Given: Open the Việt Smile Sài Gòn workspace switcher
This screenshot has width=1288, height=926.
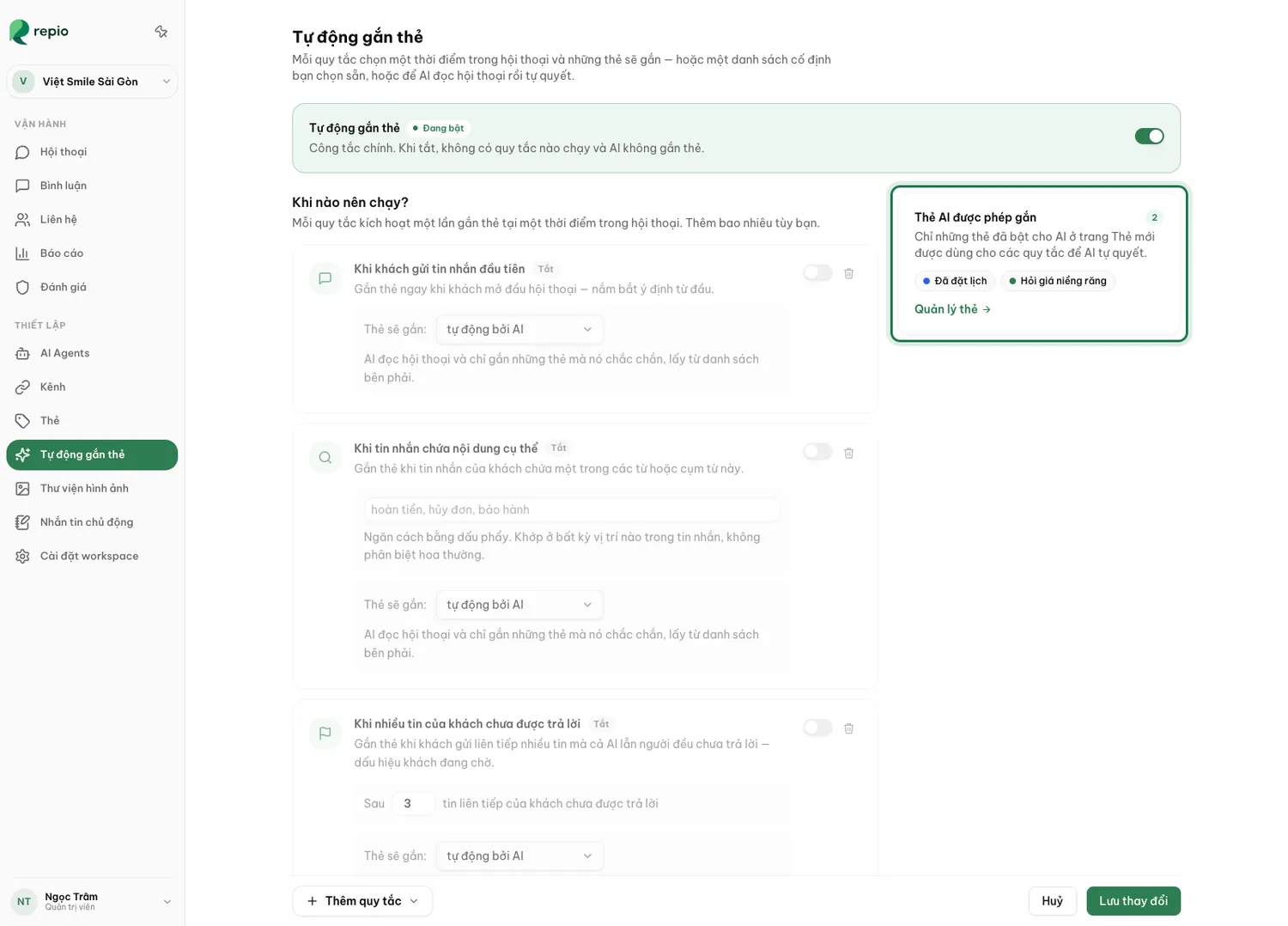Looking at the screenshot, I should (x=92, y=82).
